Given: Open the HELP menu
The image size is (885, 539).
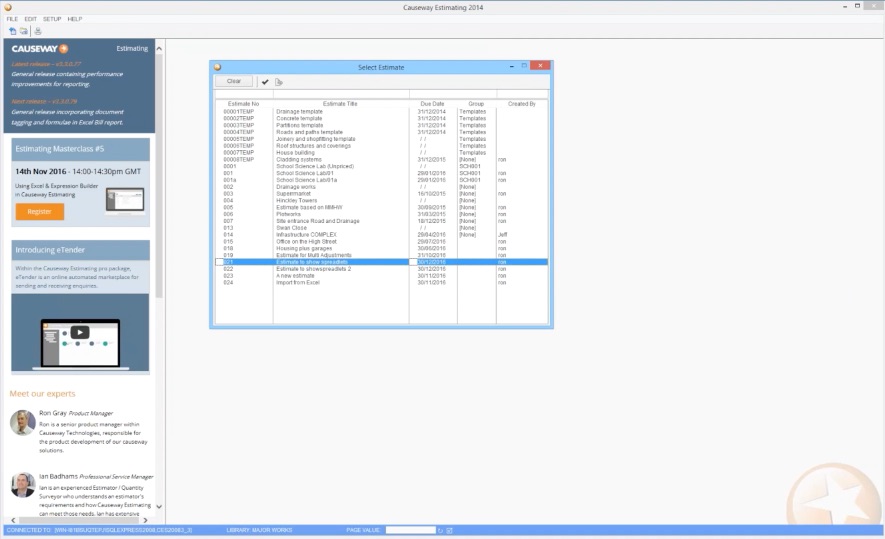Looking at the screenshot, I should tap(75, 19).
